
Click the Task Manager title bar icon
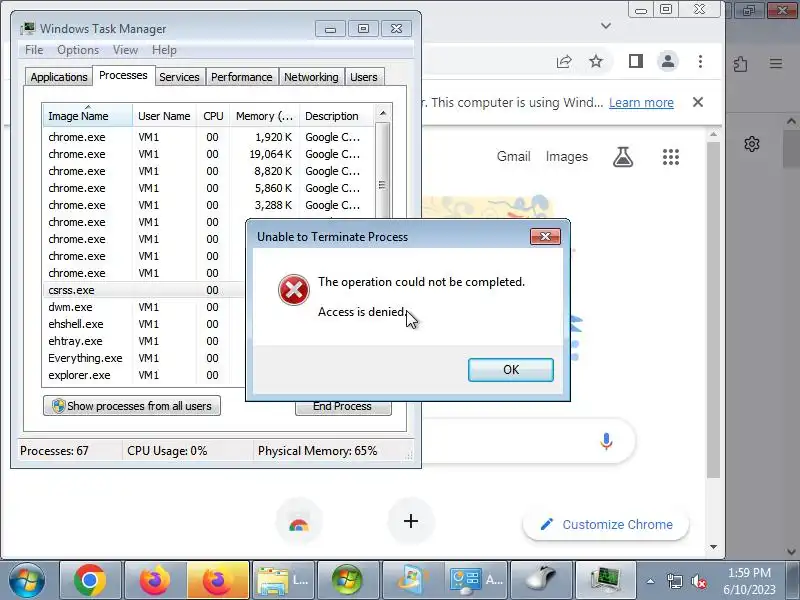[x=28, y=29]
